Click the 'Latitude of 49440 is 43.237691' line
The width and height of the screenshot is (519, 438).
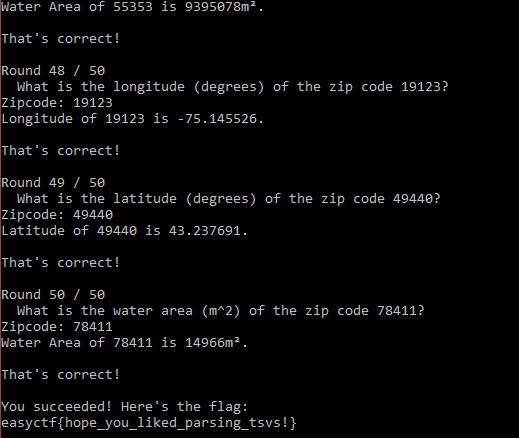pyautogui.click(x=125, y=231)
